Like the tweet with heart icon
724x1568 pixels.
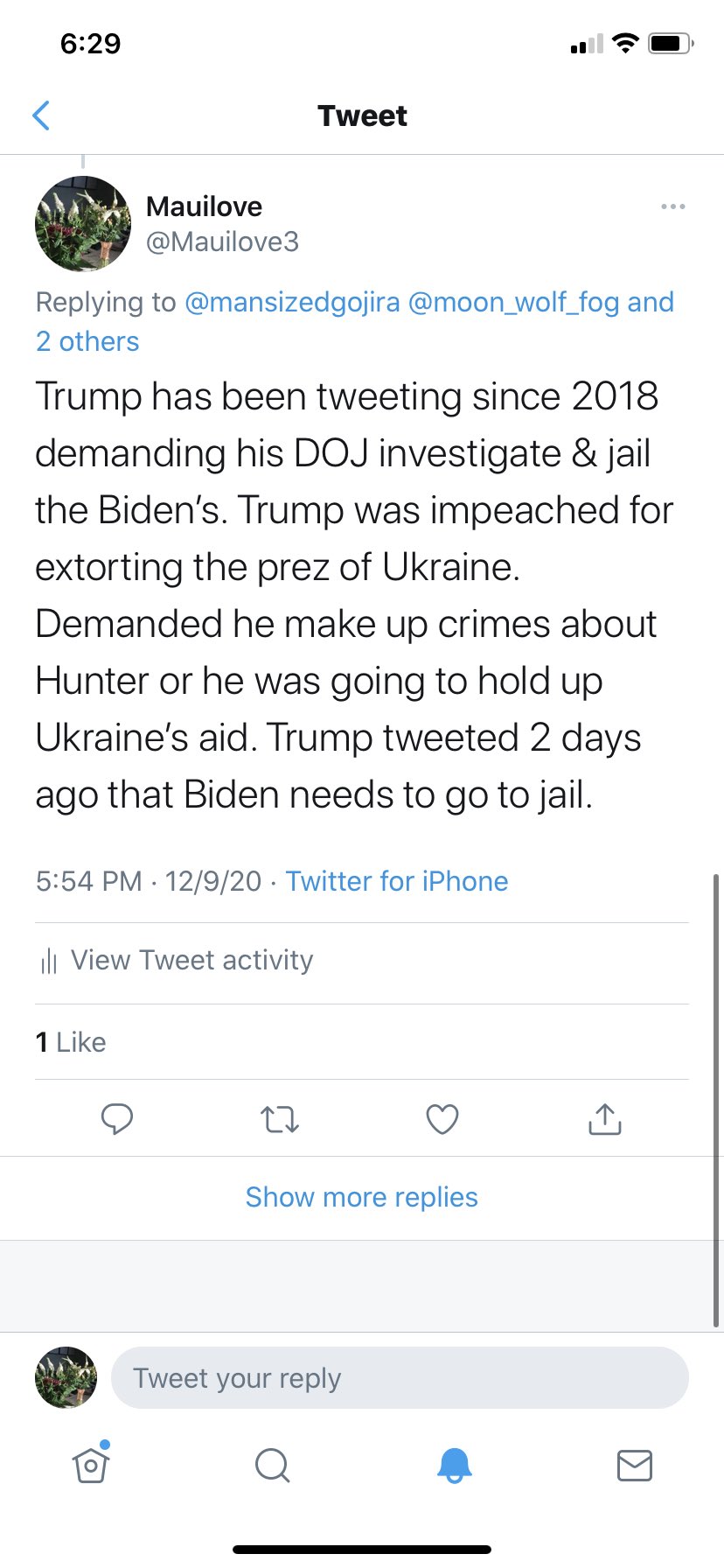[442, 1119]
